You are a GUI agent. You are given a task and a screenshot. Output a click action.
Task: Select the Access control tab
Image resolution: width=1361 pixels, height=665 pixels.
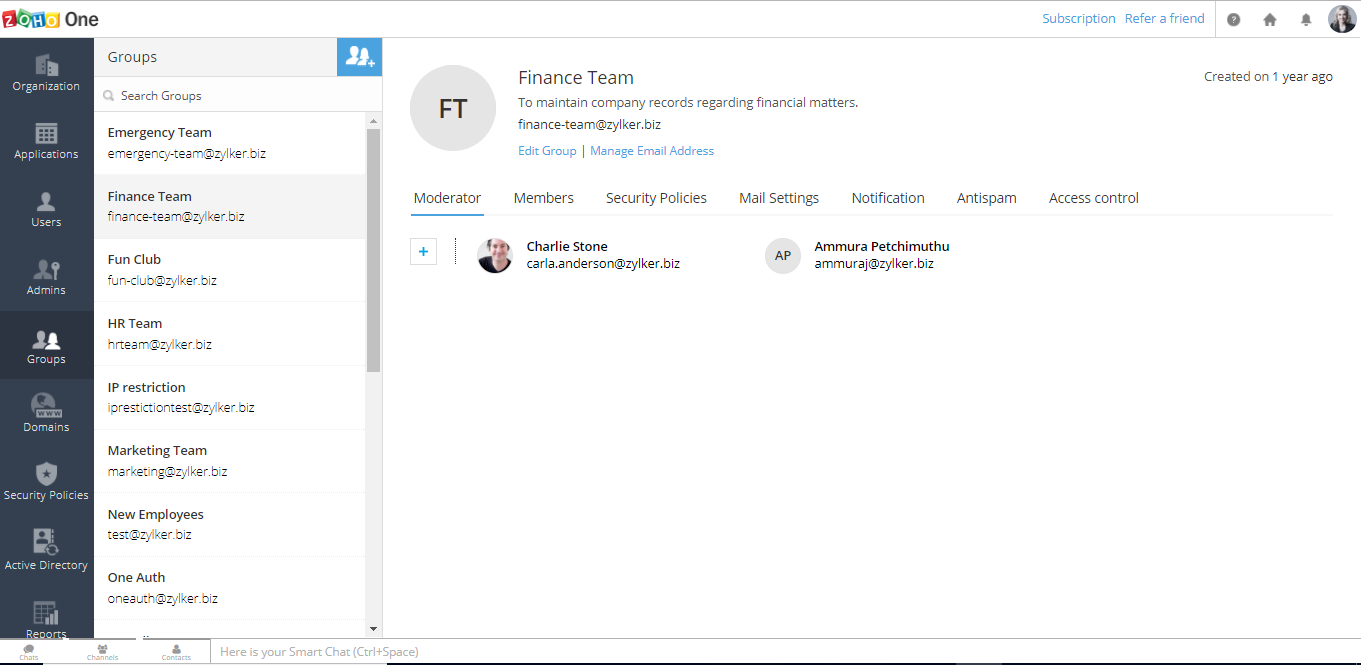coord(1093,198)
